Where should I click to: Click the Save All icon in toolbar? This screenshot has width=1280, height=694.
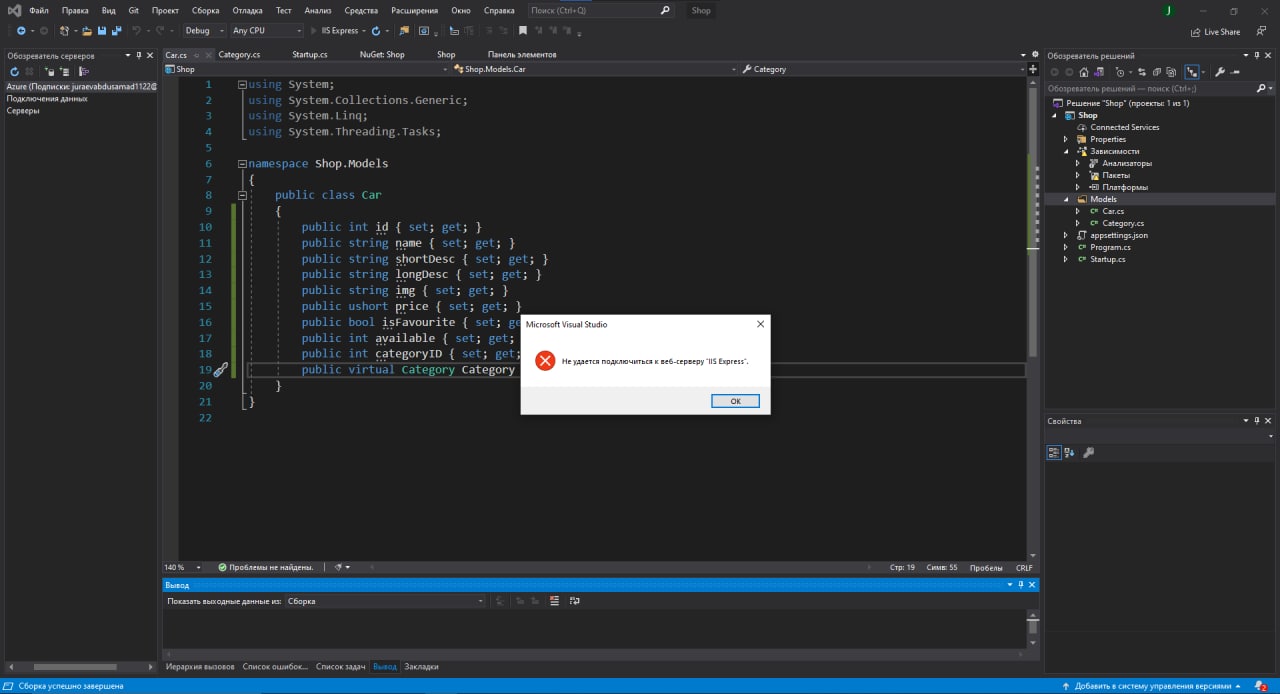[x=117, y=31]
